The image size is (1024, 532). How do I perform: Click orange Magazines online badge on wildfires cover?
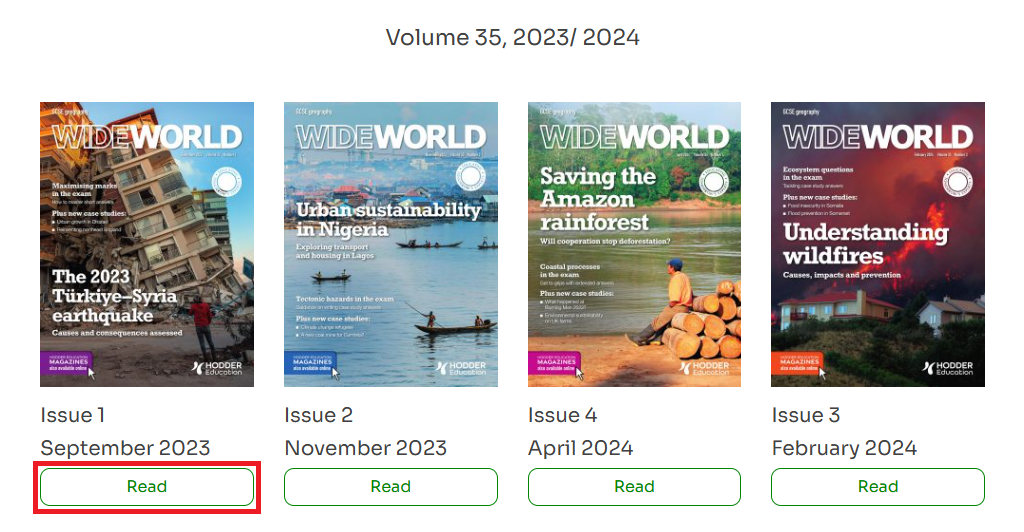pyautogui.click(x=798, y=364)
